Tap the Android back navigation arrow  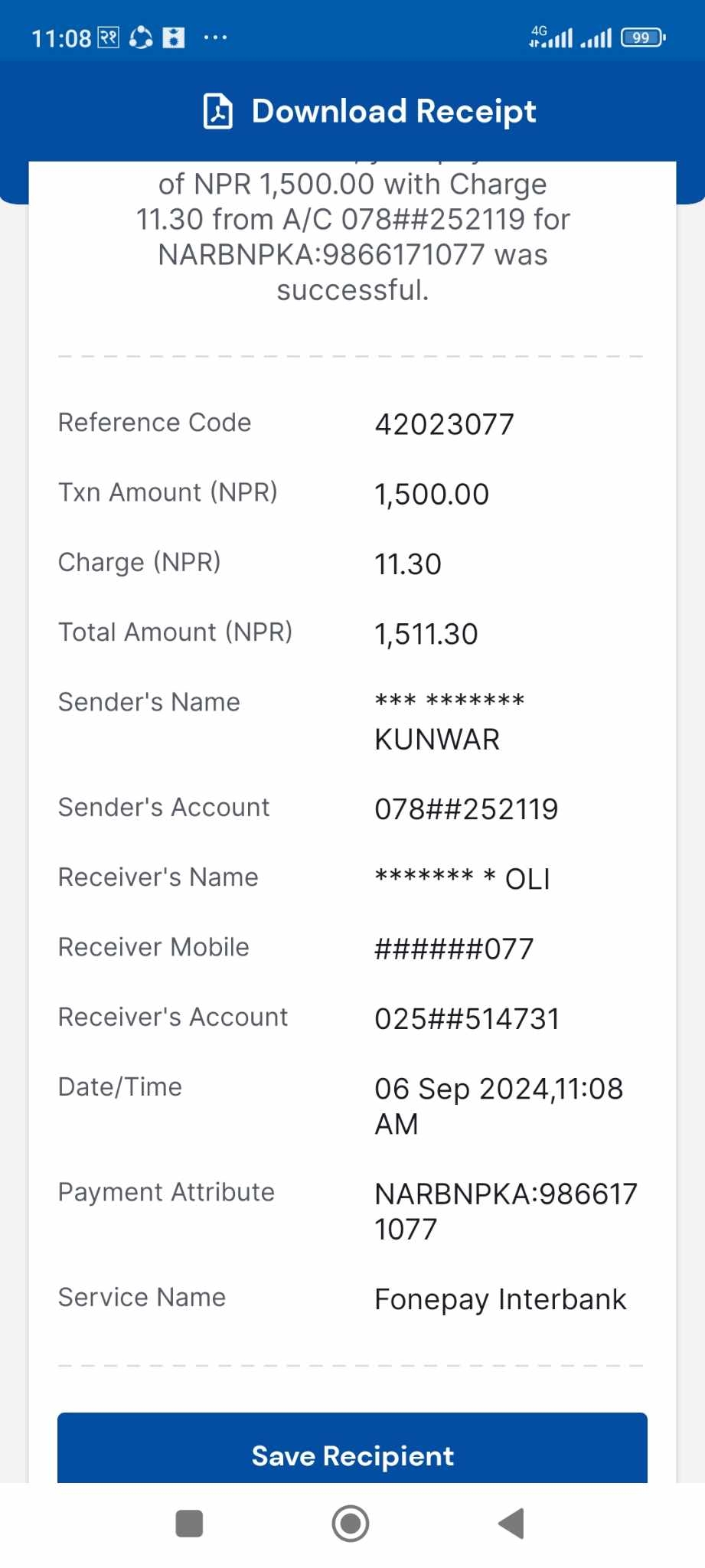pyautogui.click(x=511, y=1524)
